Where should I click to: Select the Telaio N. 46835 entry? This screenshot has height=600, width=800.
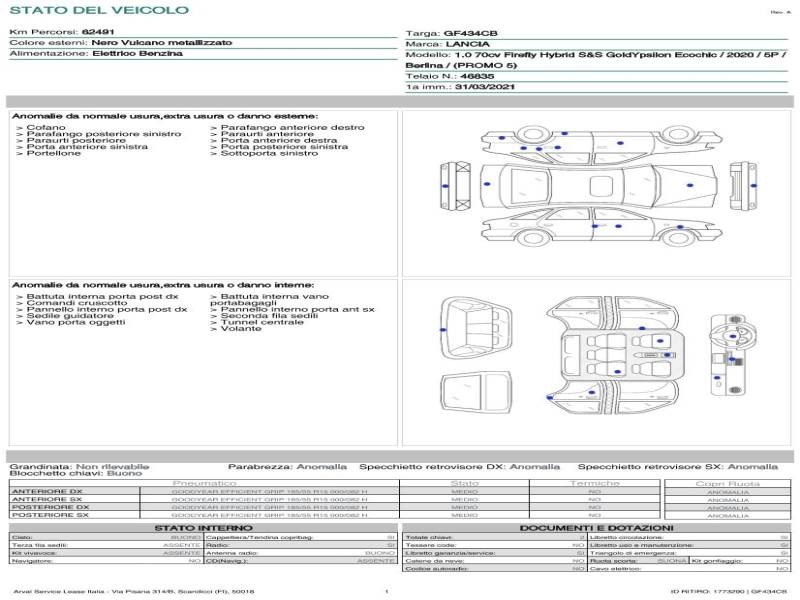[x=450, y=76]
